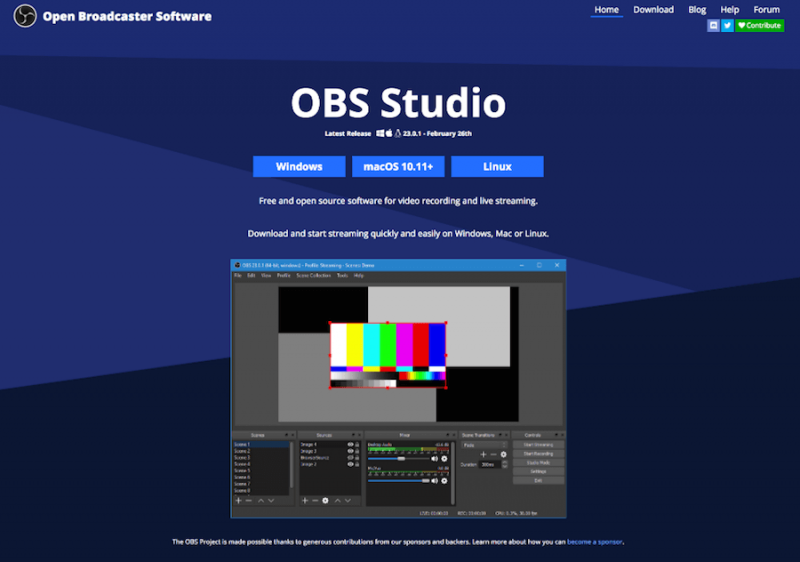Click Exit in Controls dock

click(x=538, y=480)
